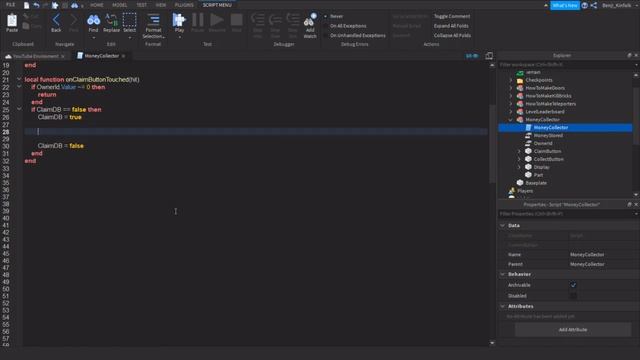
Task: Click Toggle Comment action
Action: click(x=452, y=16)
